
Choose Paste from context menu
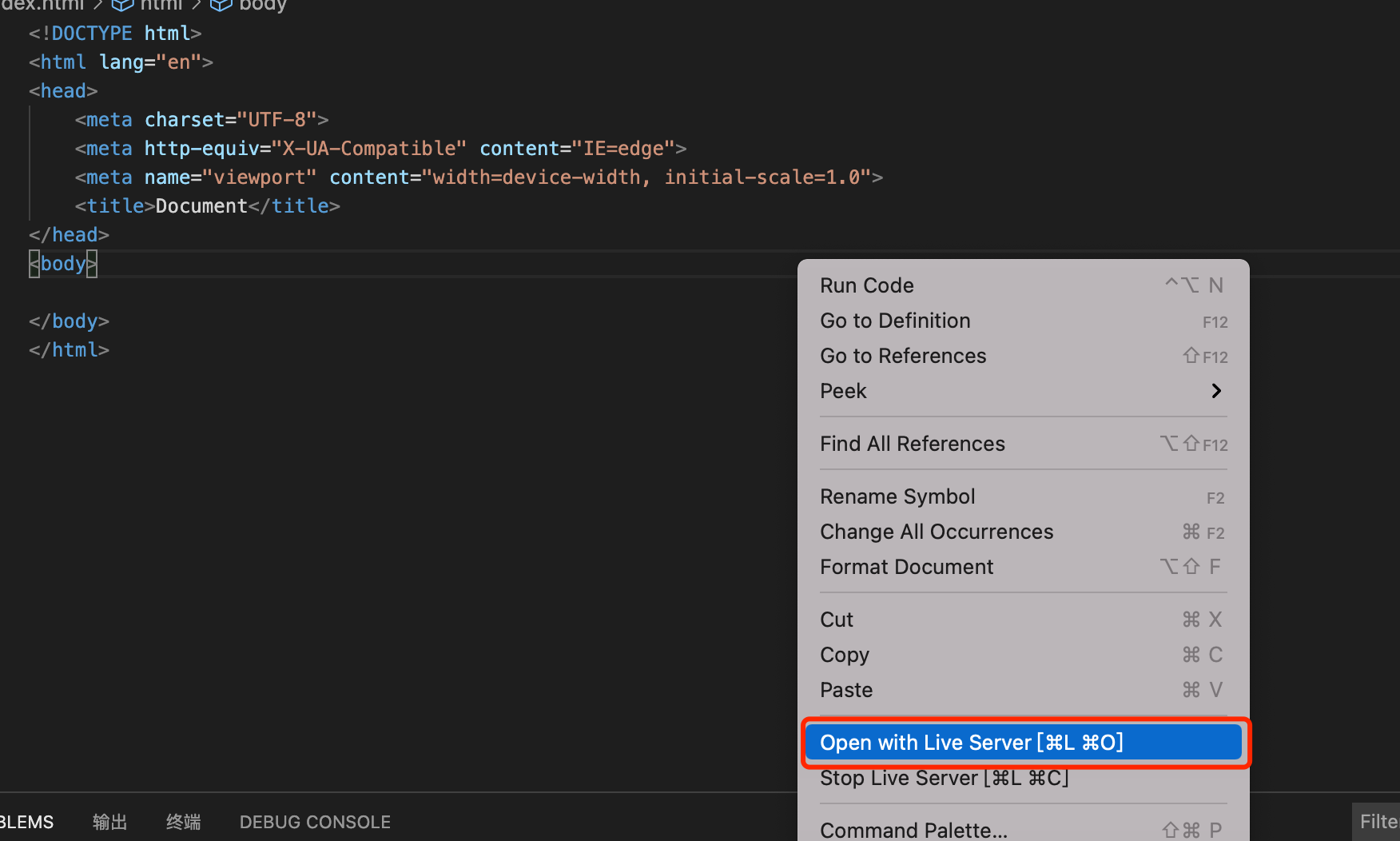(1023, 690)
